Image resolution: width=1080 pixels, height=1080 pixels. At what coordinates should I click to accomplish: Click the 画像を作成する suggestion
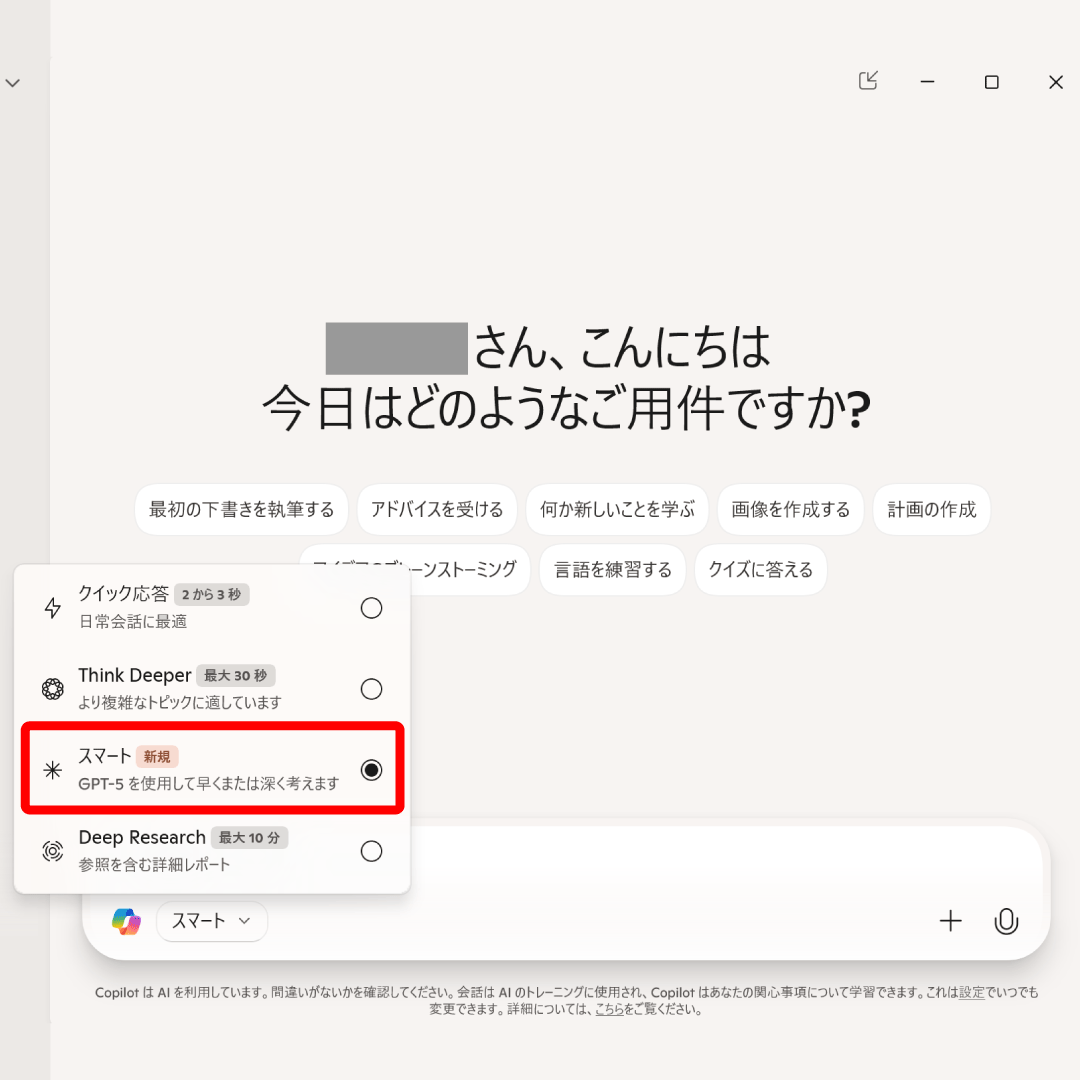(x=790, y=510)
